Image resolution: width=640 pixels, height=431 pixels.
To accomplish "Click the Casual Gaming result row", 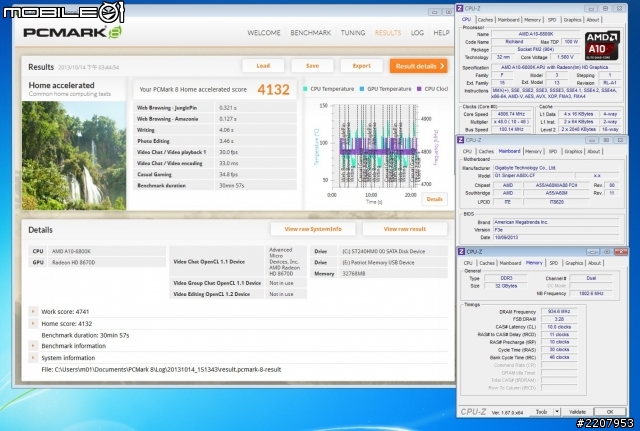I will tap(215, 174).
